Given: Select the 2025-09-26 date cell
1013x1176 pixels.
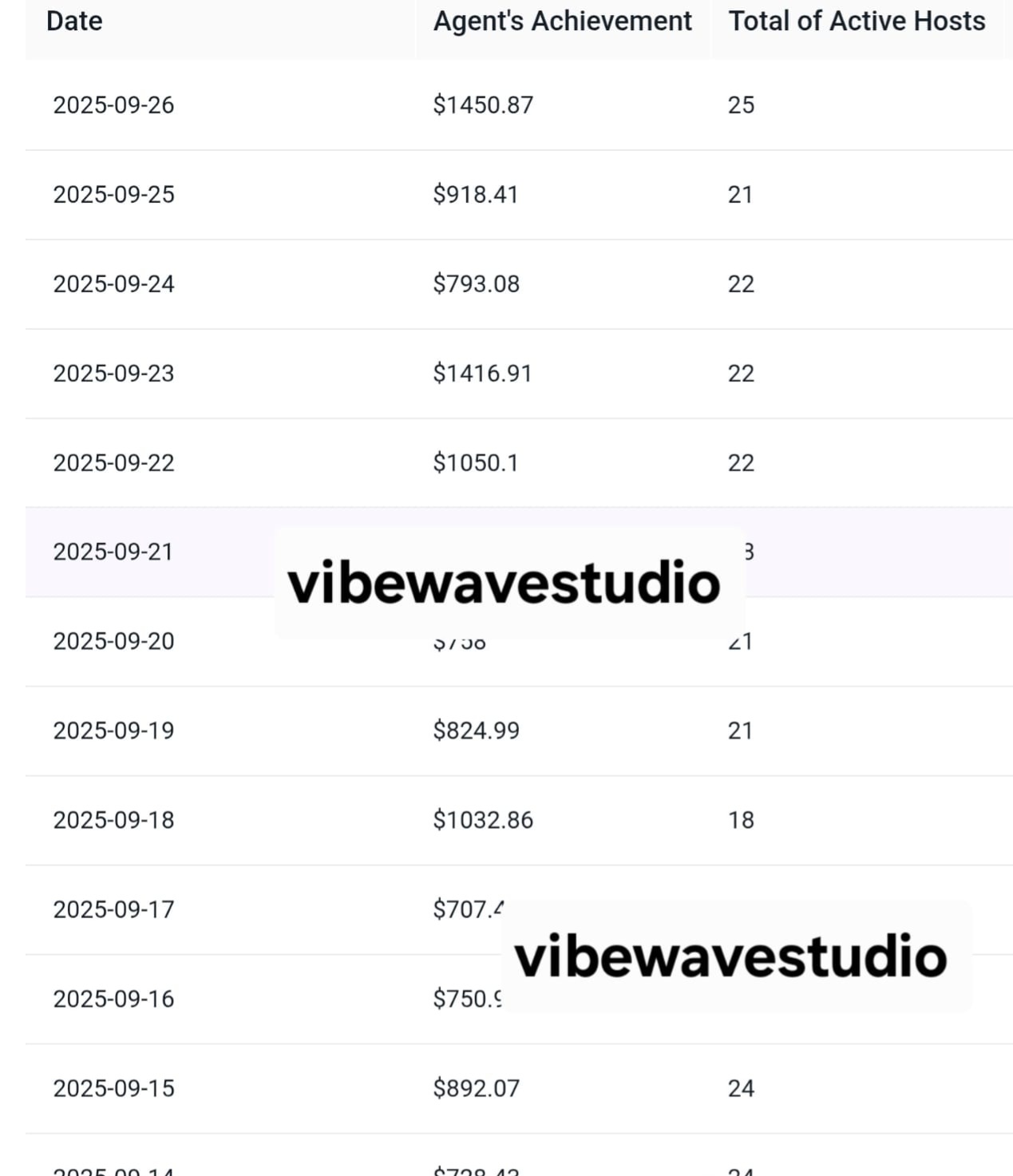Looking at the screenshot, I should 113,105.
